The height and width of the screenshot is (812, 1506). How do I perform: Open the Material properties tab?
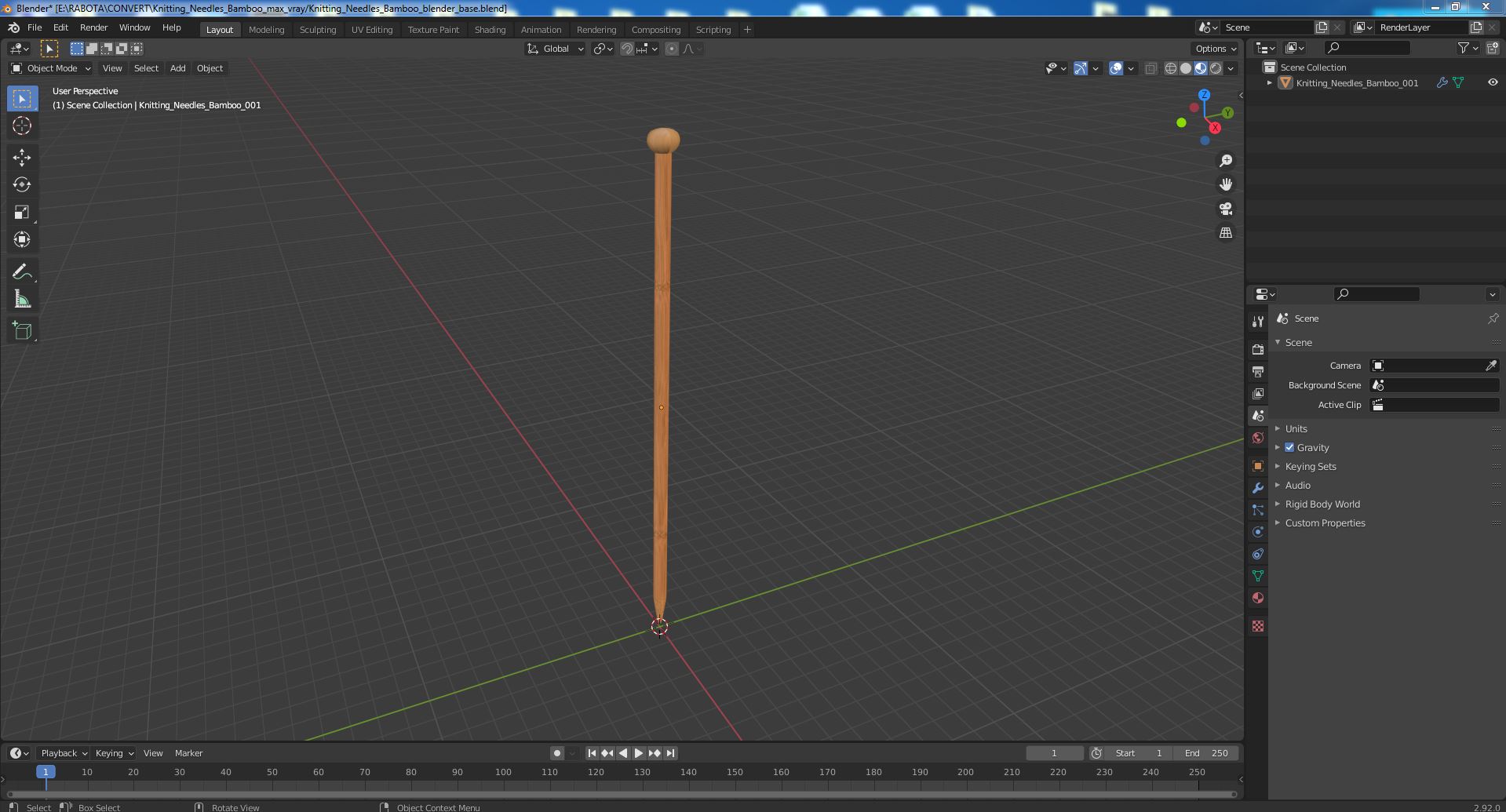click(1258, 598)
